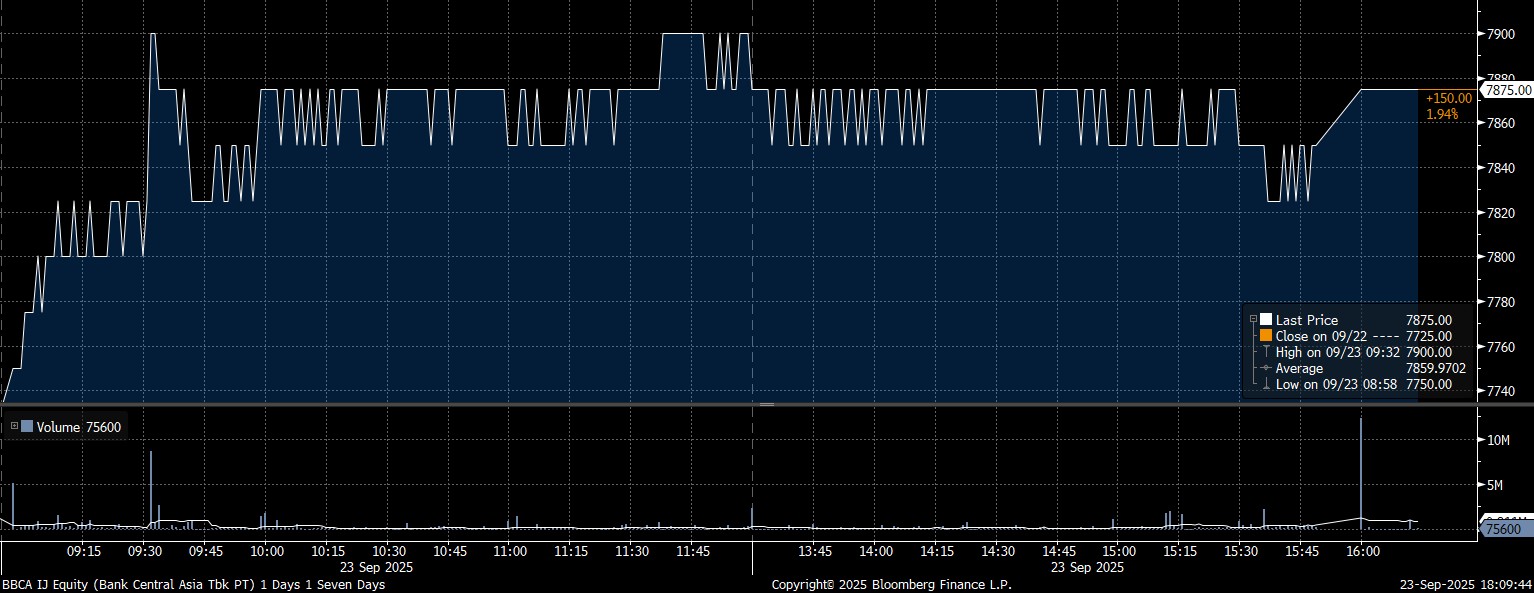Image resolution: width=1534 pixels, height=593 pixels.
Task: Select the High marker icon in legend
Action: 1266,353
